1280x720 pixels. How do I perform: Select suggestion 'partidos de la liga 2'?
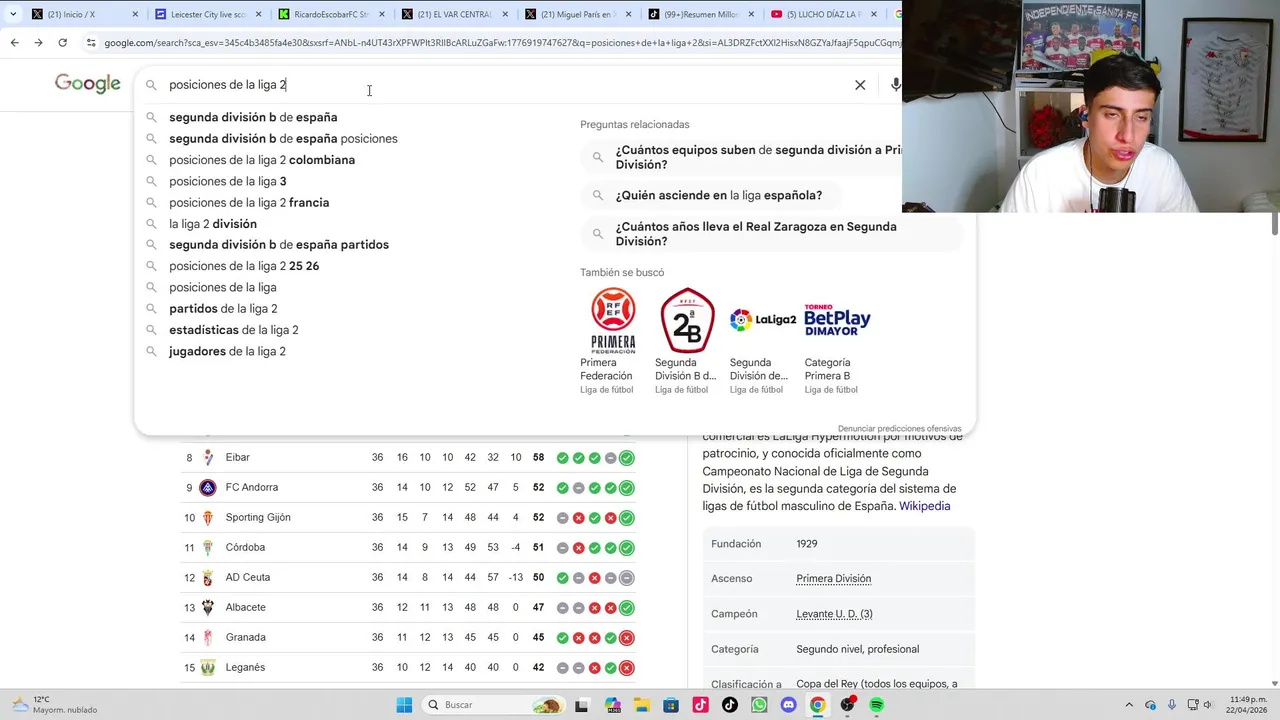[x=223, y=309]
